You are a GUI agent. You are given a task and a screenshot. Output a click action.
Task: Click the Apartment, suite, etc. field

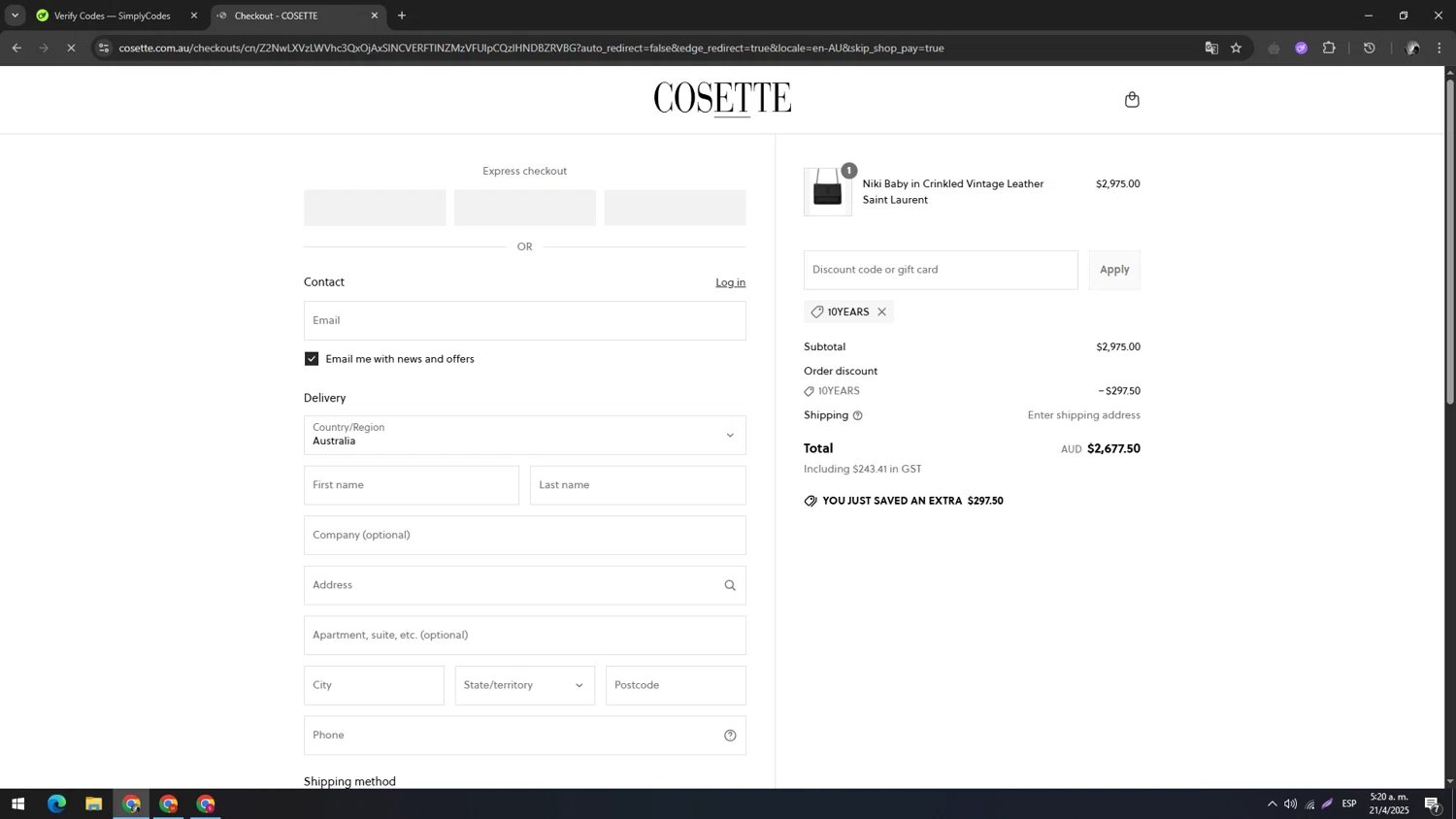pyautogui.click(x=525, y=635)
